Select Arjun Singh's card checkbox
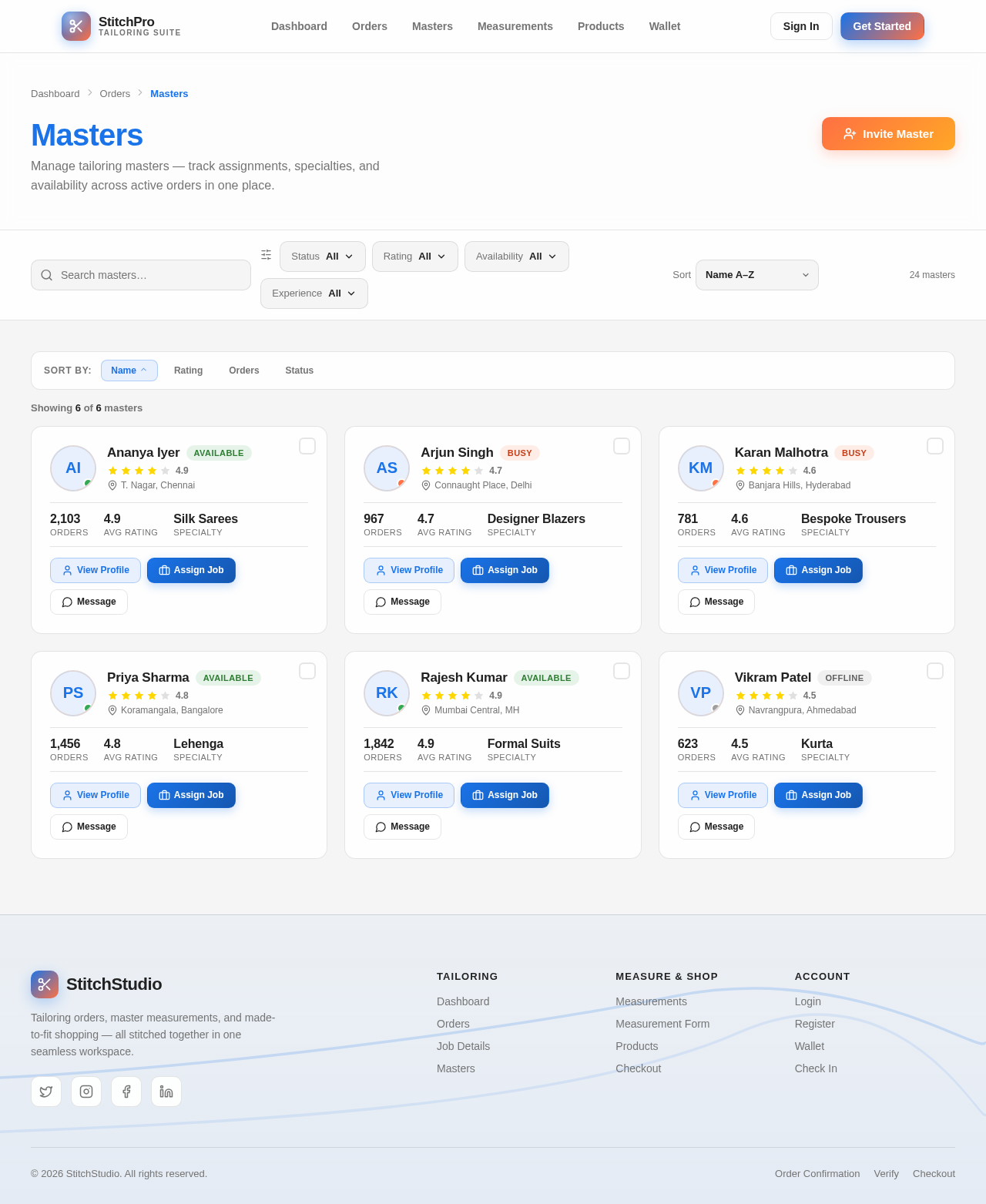Viewport: 986px width, 1204px height. (622, 446)
